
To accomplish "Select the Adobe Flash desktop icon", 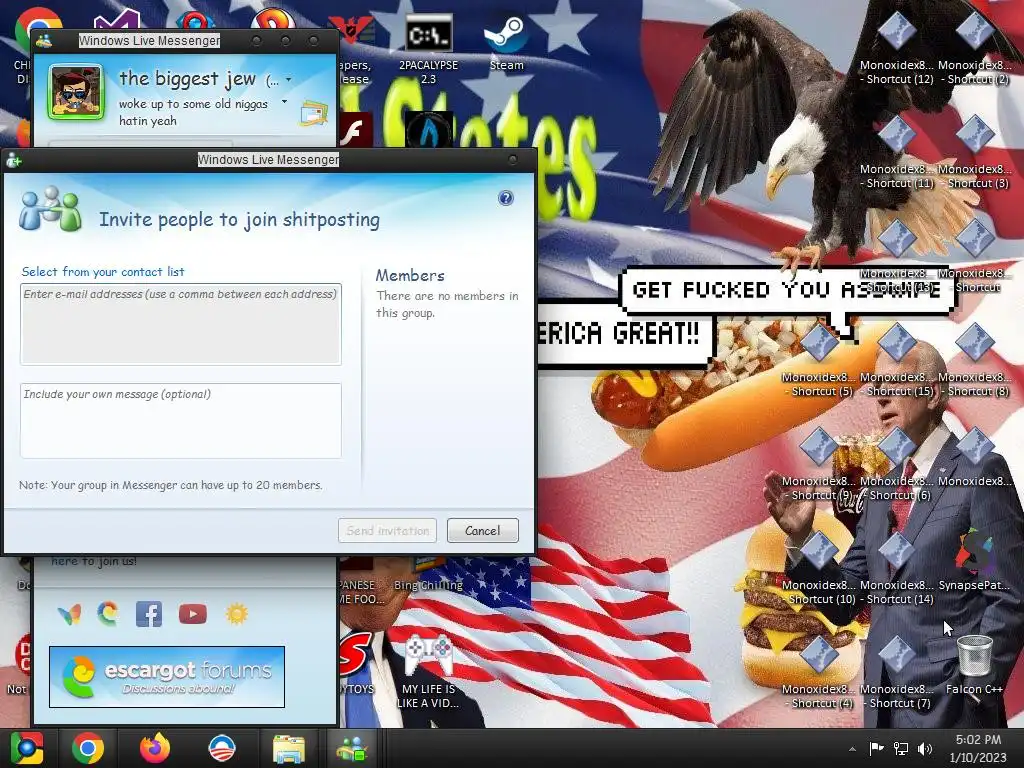I will click(355, 129).
